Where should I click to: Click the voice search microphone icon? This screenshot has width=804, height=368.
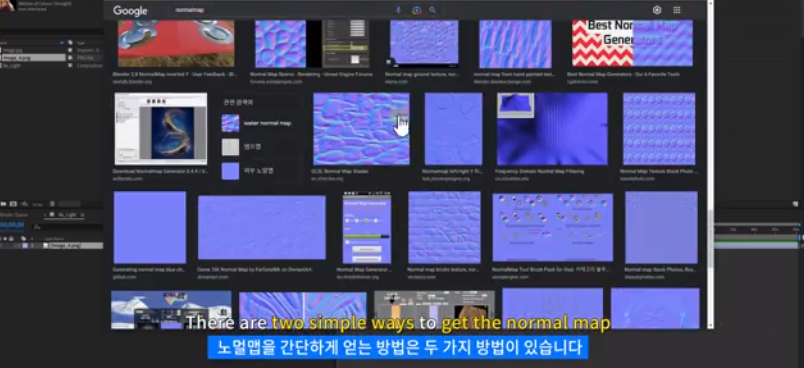[398, 10]
